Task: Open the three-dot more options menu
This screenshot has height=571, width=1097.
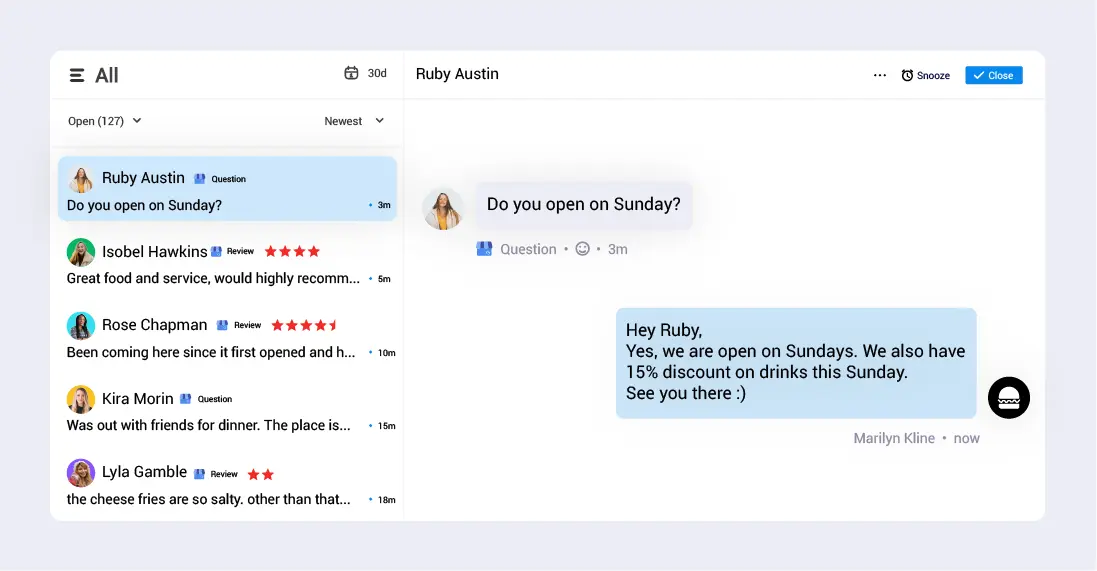Action: [x=880, y=75]
